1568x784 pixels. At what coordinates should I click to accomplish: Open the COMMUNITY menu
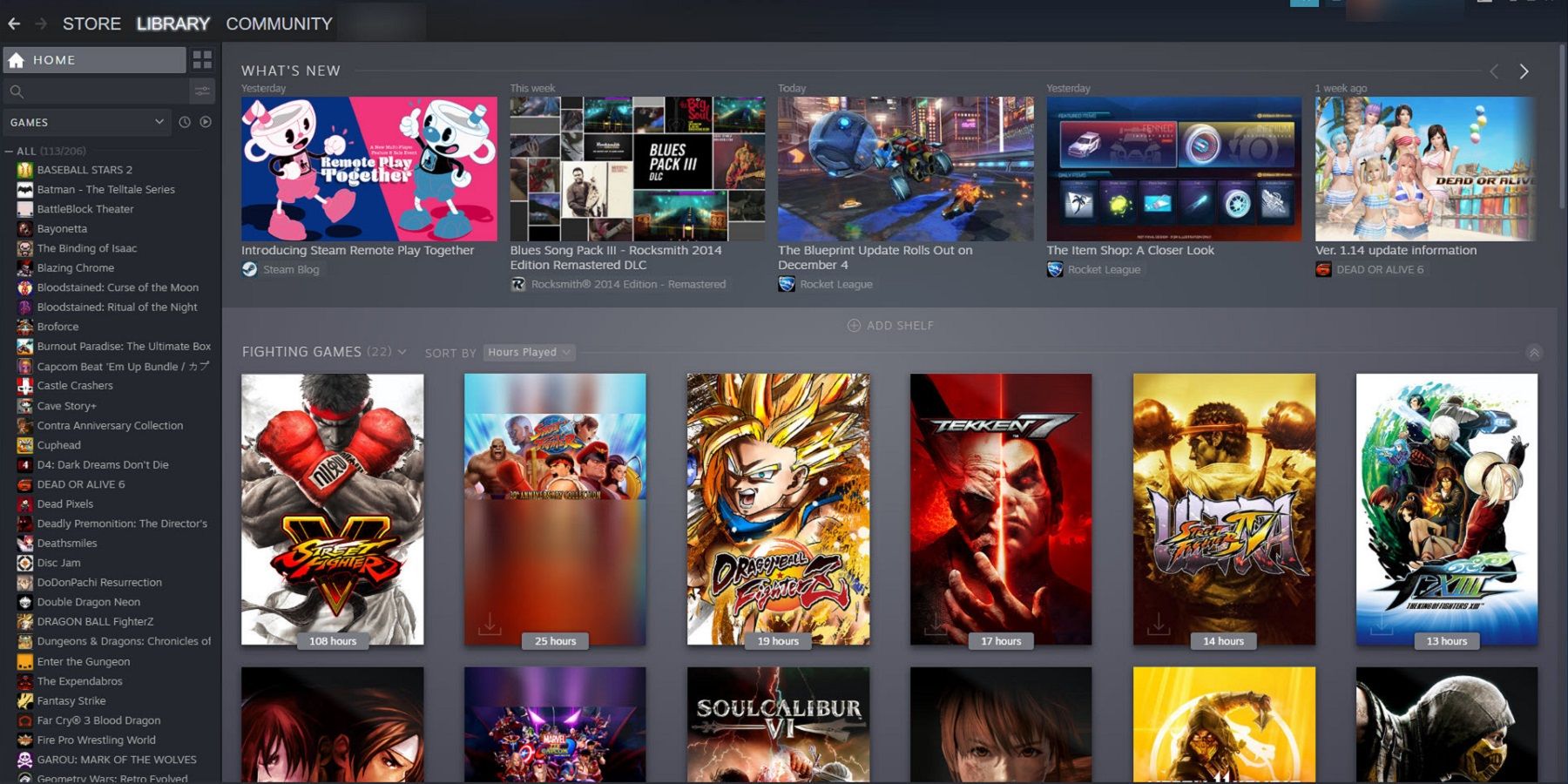278,24
